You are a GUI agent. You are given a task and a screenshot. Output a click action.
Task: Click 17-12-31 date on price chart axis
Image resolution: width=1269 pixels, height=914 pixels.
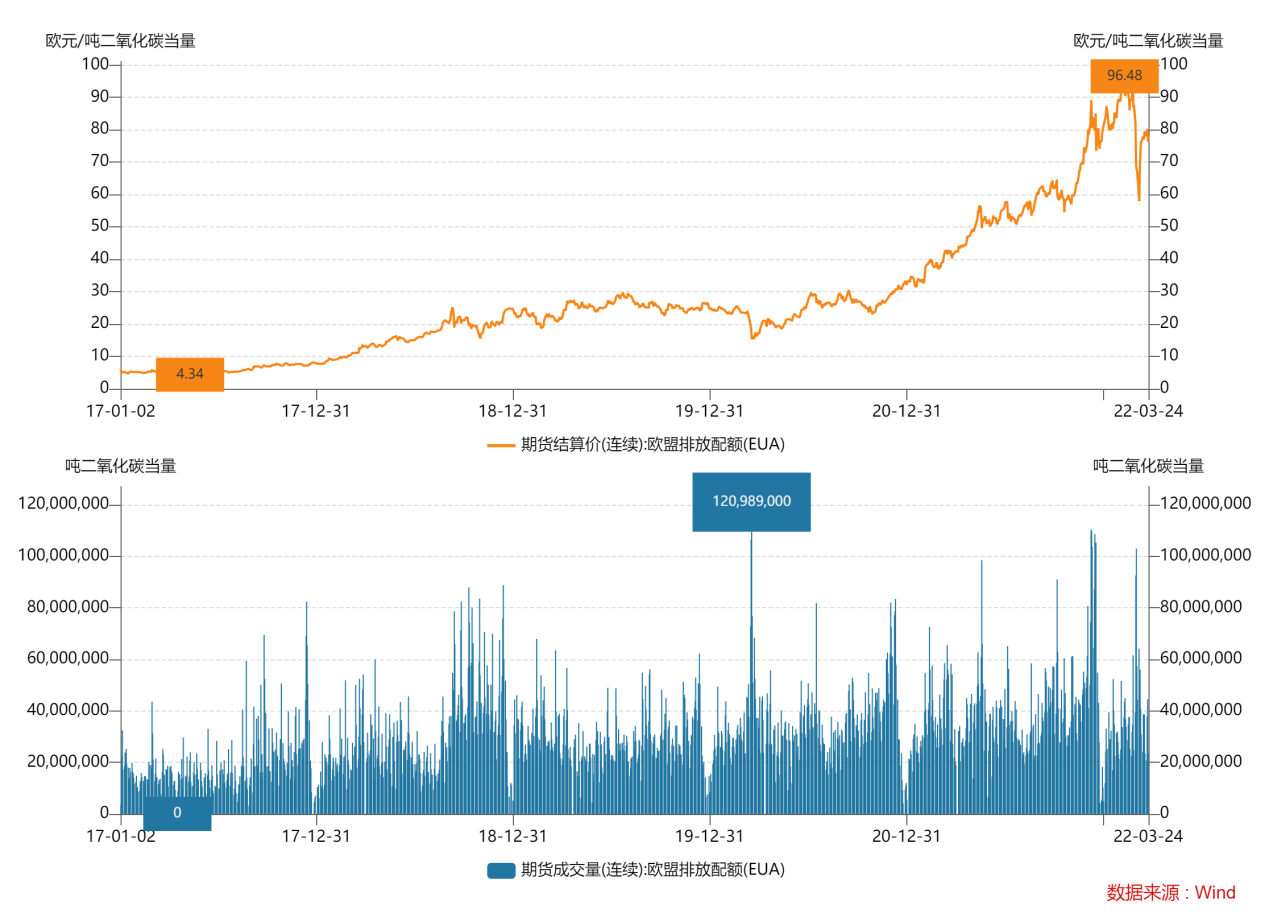pos(316,411)
